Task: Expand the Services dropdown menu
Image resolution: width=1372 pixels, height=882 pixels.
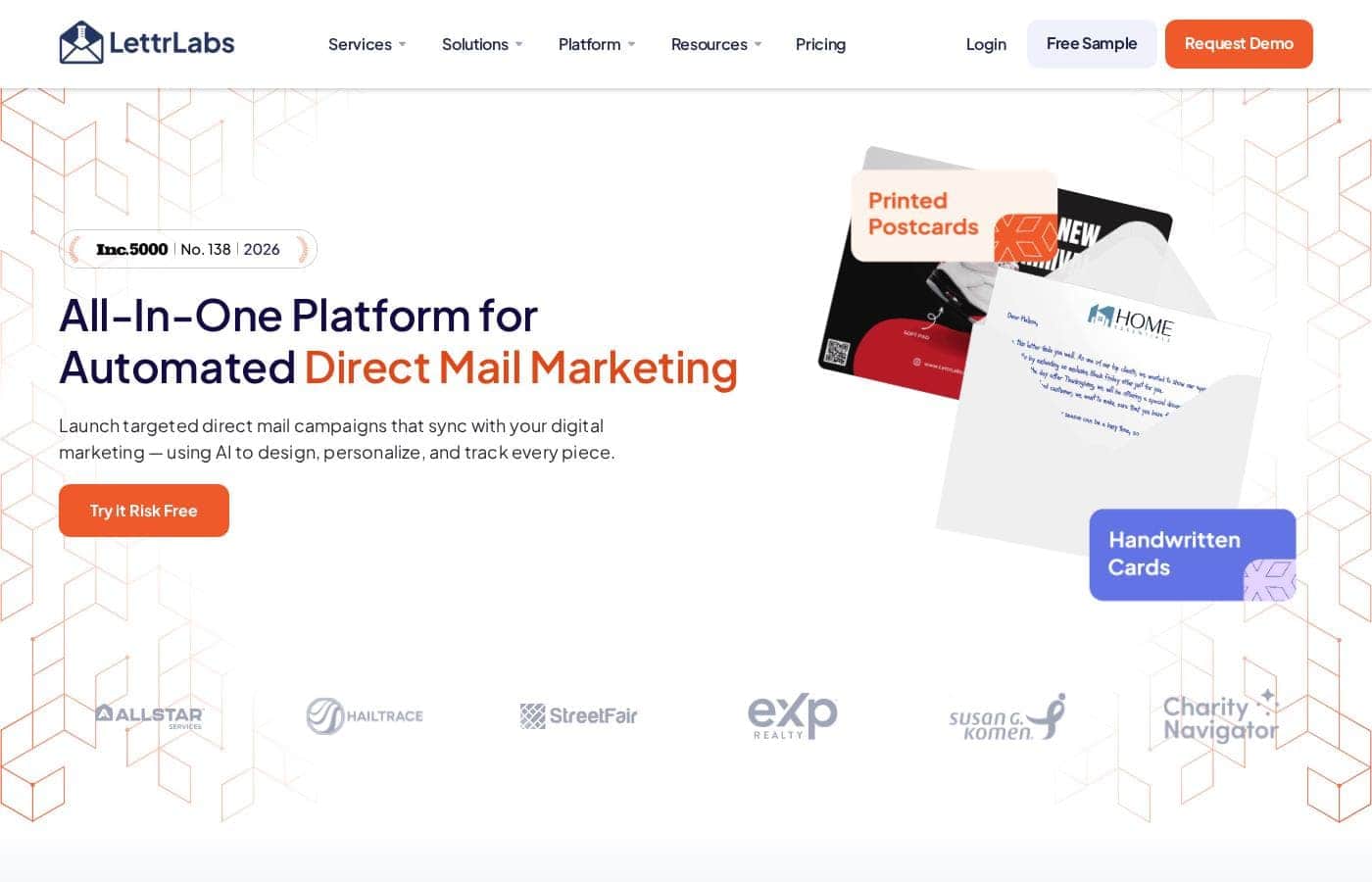Action: [367, 44]
